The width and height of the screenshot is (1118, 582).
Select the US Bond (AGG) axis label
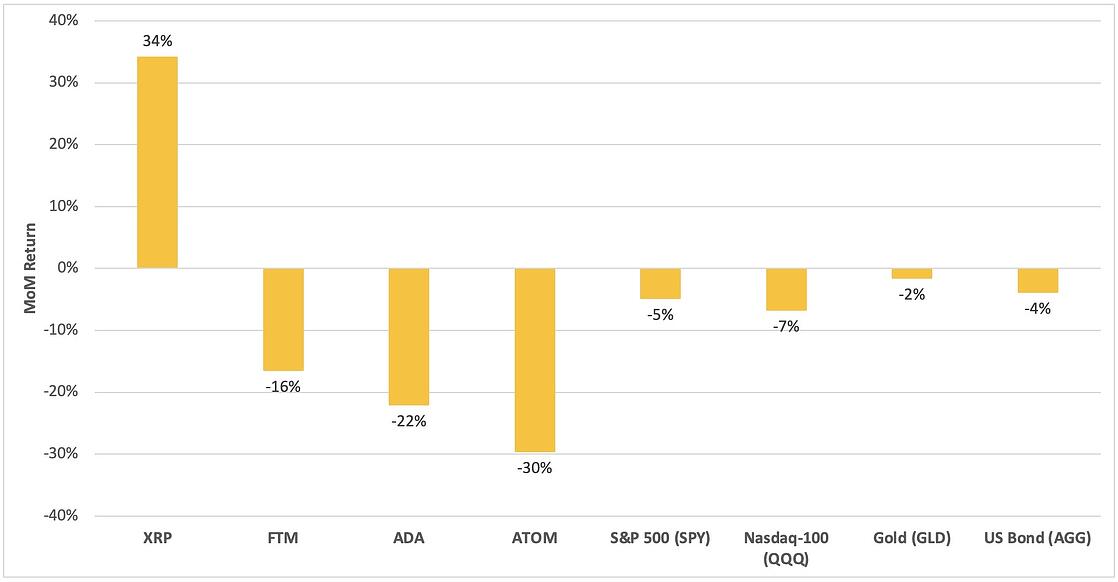click(x=1037, y=538)
